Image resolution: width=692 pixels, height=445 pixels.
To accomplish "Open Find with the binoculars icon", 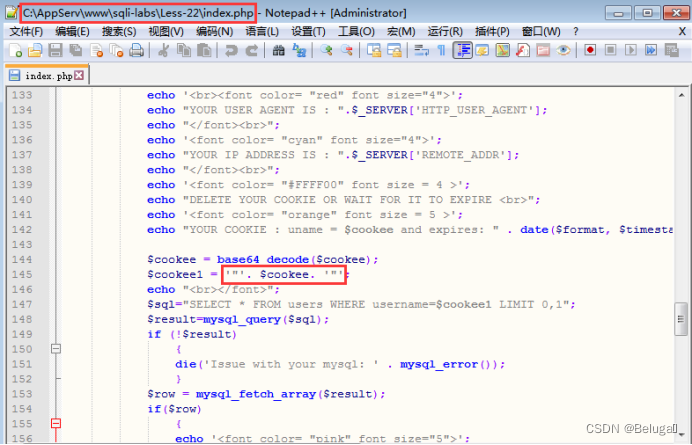I will click(277, 50).
